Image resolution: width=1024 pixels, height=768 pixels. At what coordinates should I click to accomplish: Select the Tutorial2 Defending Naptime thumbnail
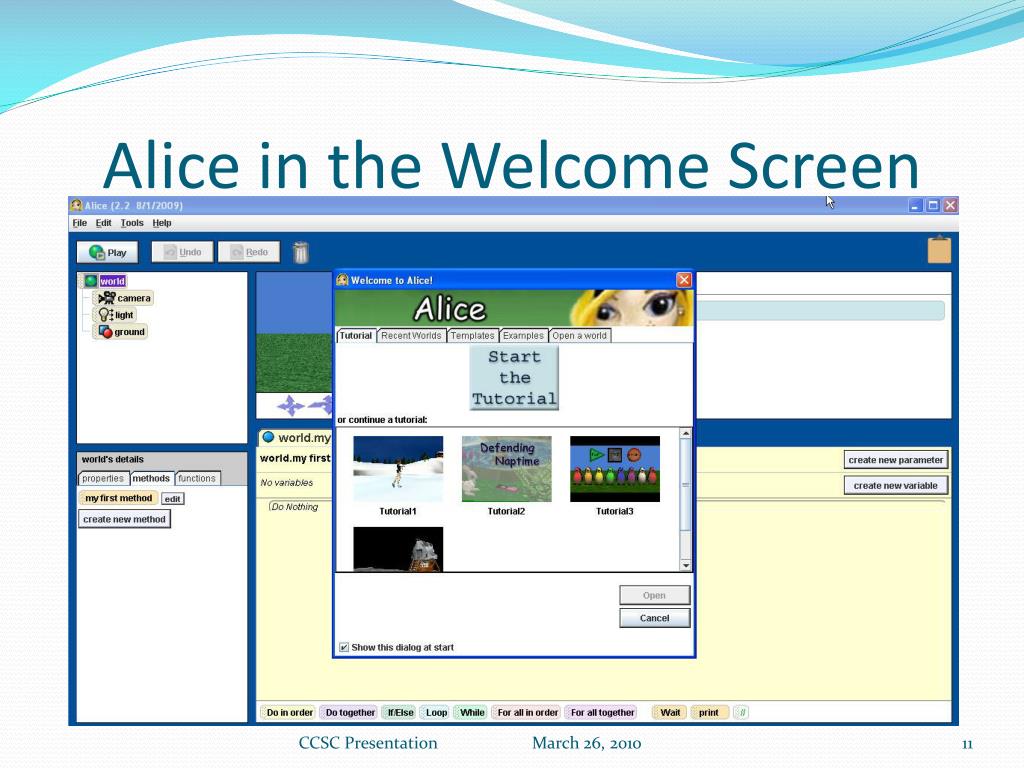[x=506, y=469]
